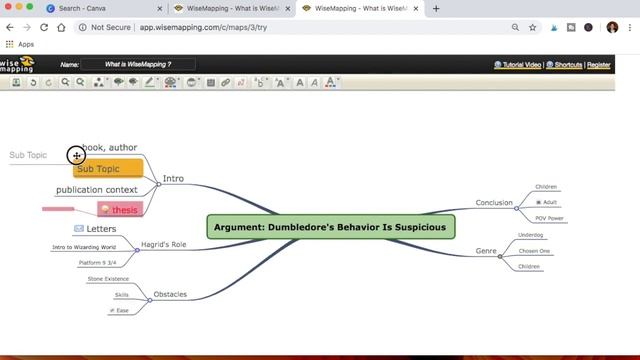Click the envelope icon beside Letters
The height and width of the screenshot is (360, 640).
tap(79, 229)
